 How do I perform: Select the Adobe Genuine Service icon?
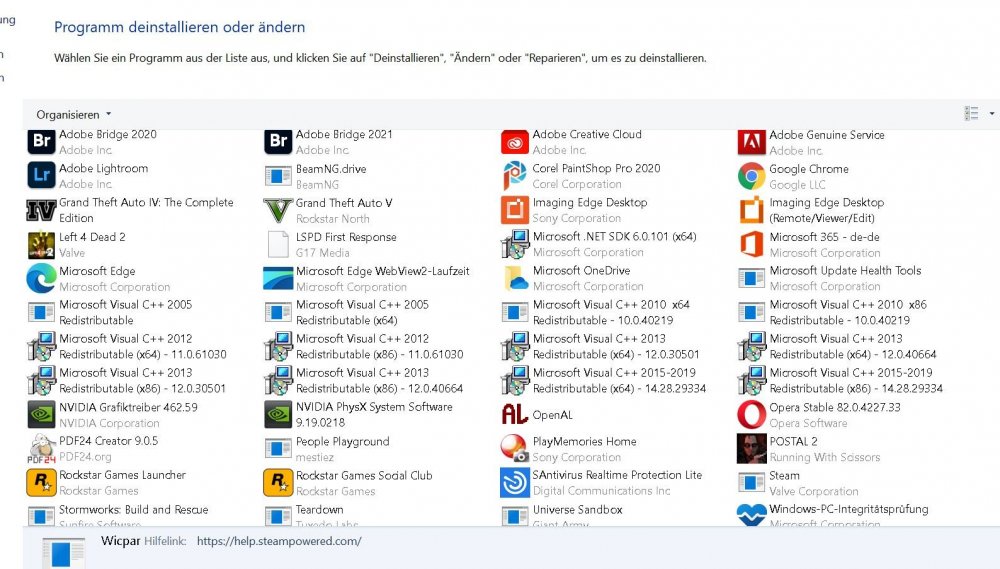(751, 142)
